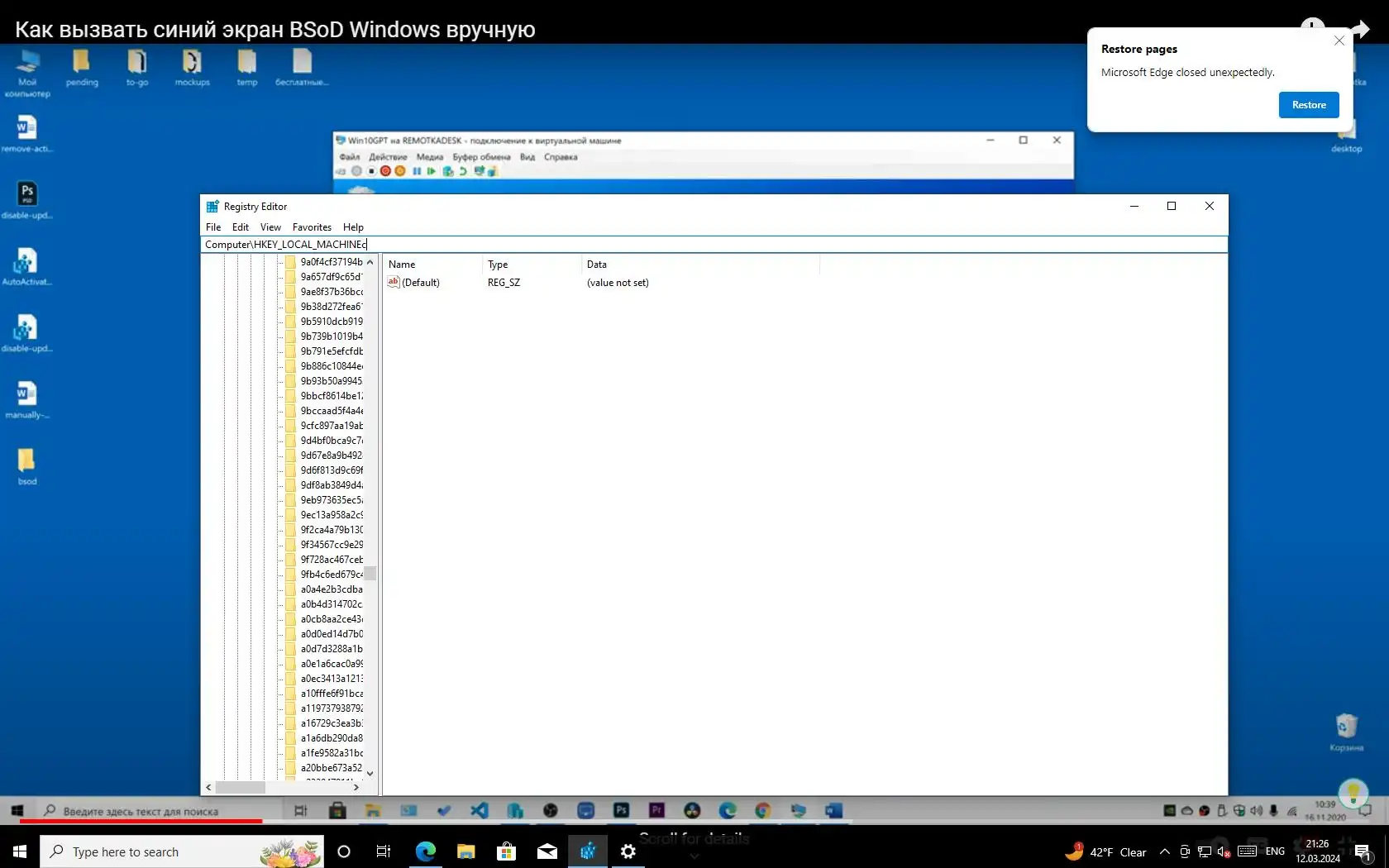Click the Start button on the bottom taskbar
This screenshot has height=868, width=1389.
click(20, 851)
